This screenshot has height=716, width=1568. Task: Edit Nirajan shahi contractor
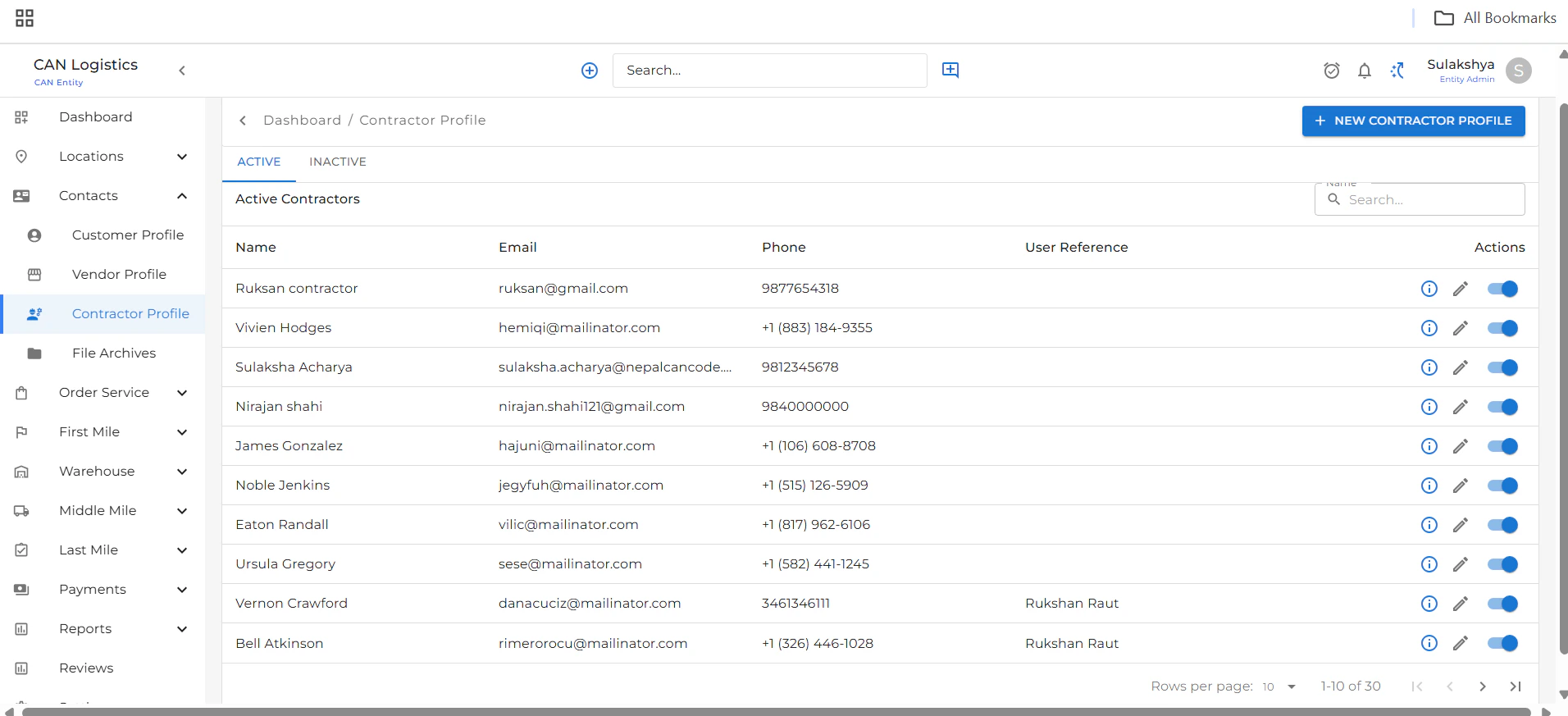(1461, 407)
